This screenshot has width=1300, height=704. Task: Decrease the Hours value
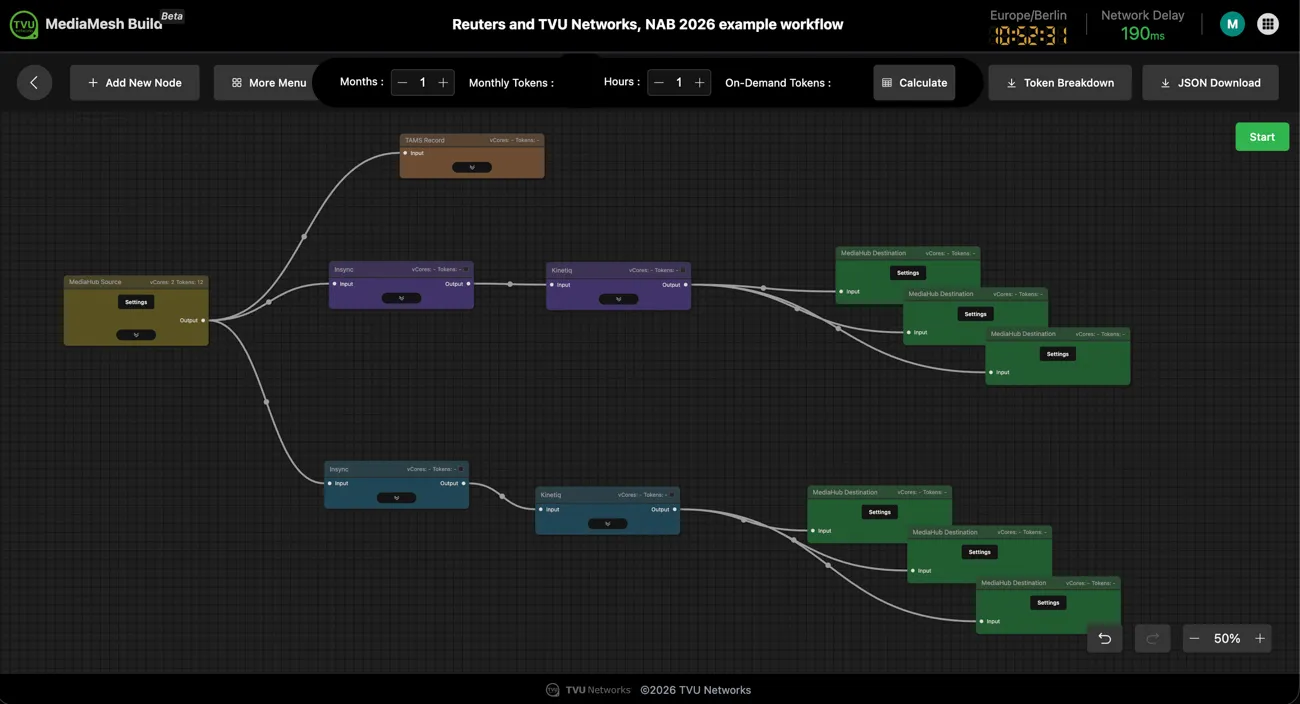pyautogui.click(x=658, y=83)
